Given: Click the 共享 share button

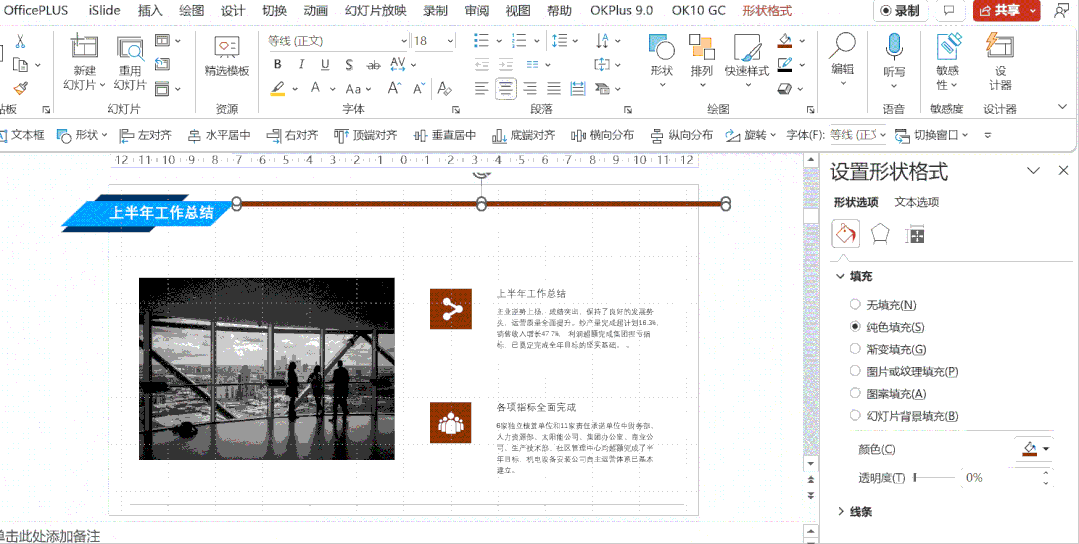Looking at the screenshot, I should coord(1006,10).
